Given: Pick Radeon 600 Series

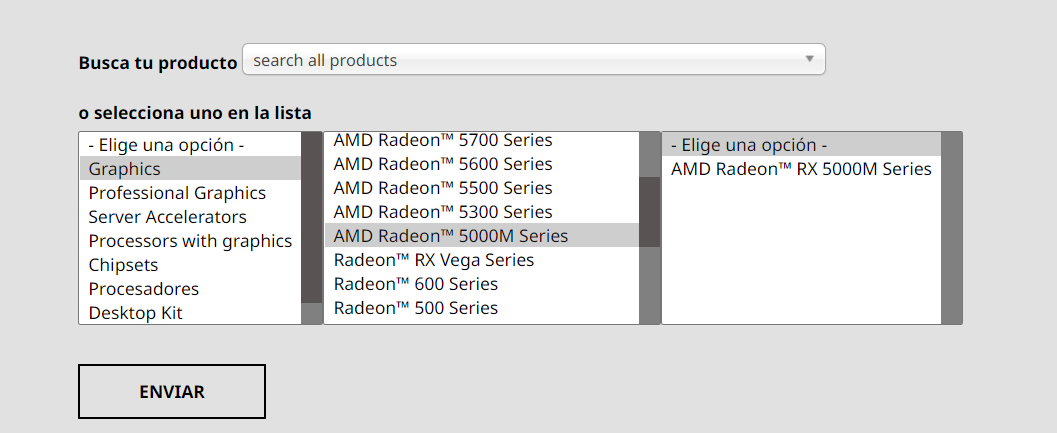Looking at the screenshot, I should pos(415,284).
